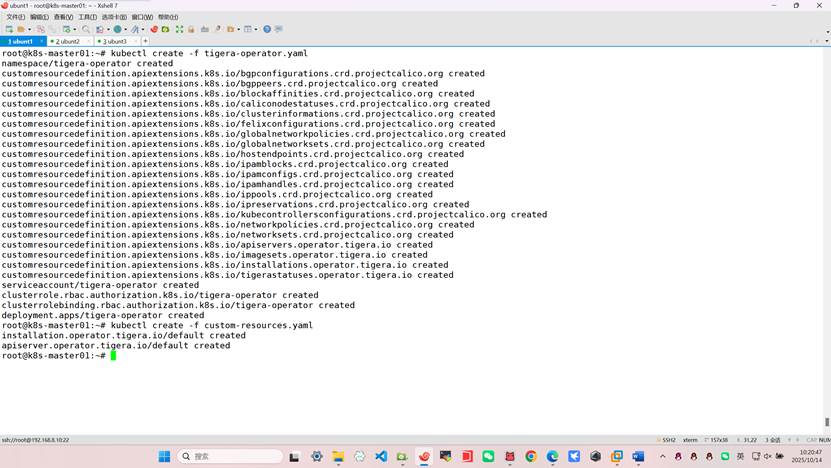Click the ssh://root@192.168 status bar address
The width and height of the screenshot is (831, 468).
(x=36, y=440)
